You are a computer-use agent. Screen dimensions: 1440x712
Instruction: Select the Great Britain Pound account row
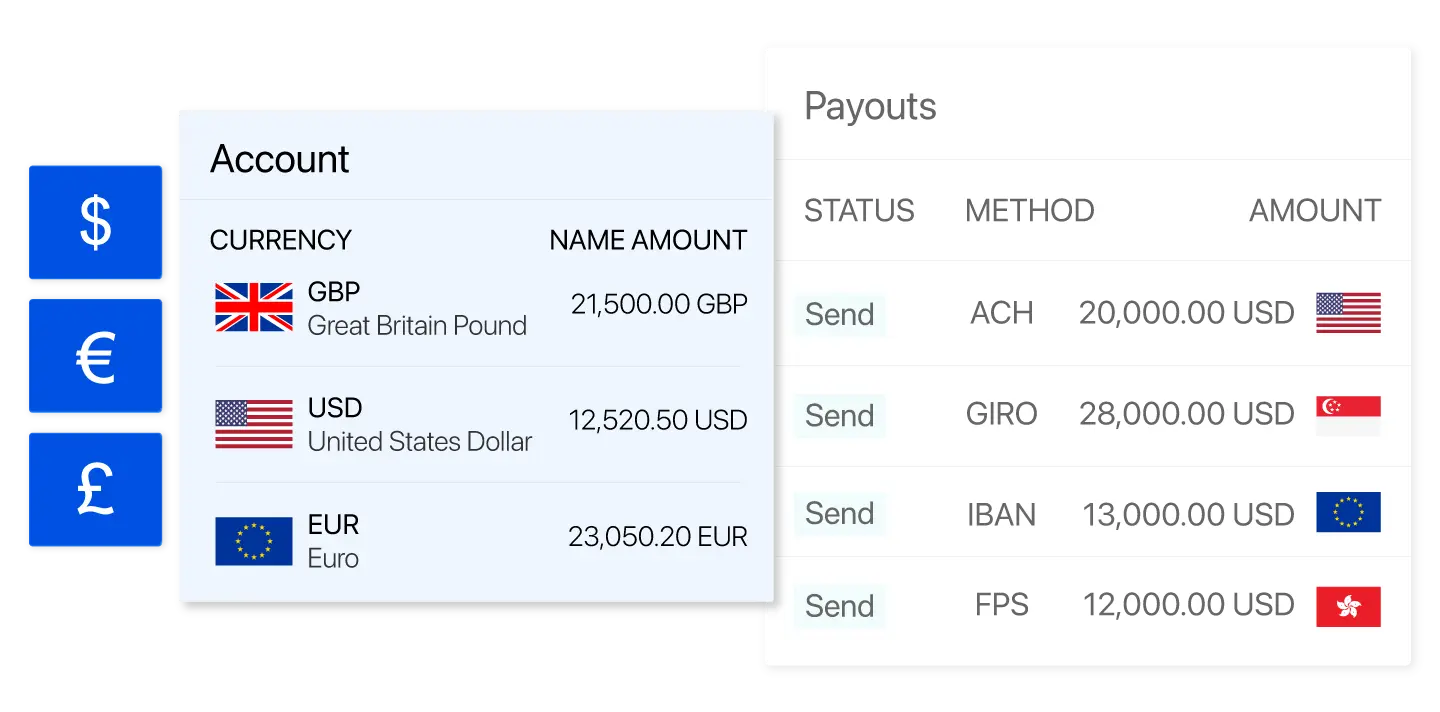(417, 308)
